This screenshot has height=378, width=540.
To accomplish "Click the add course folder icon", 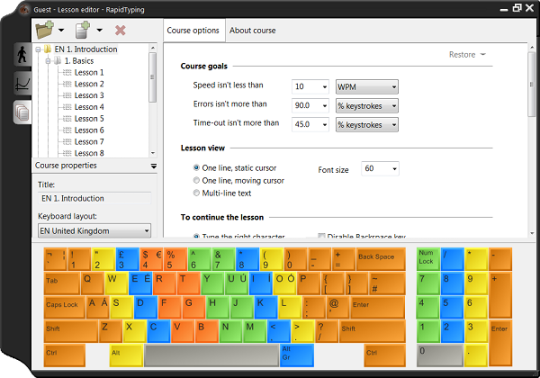I will tap(45, 30).
